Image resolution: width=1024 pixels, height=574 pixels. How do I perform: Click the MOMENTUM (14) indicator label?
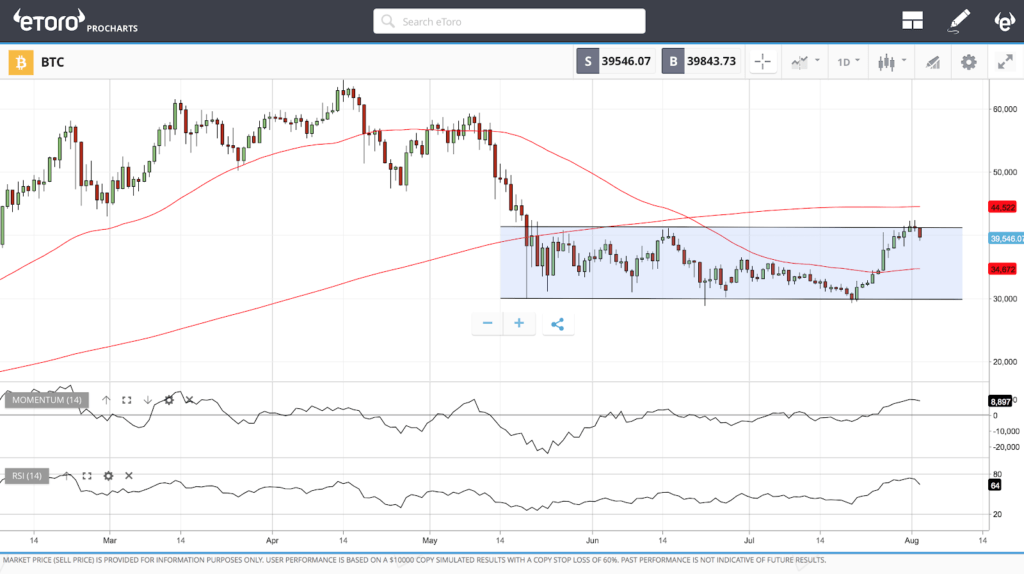coord(46,400)
